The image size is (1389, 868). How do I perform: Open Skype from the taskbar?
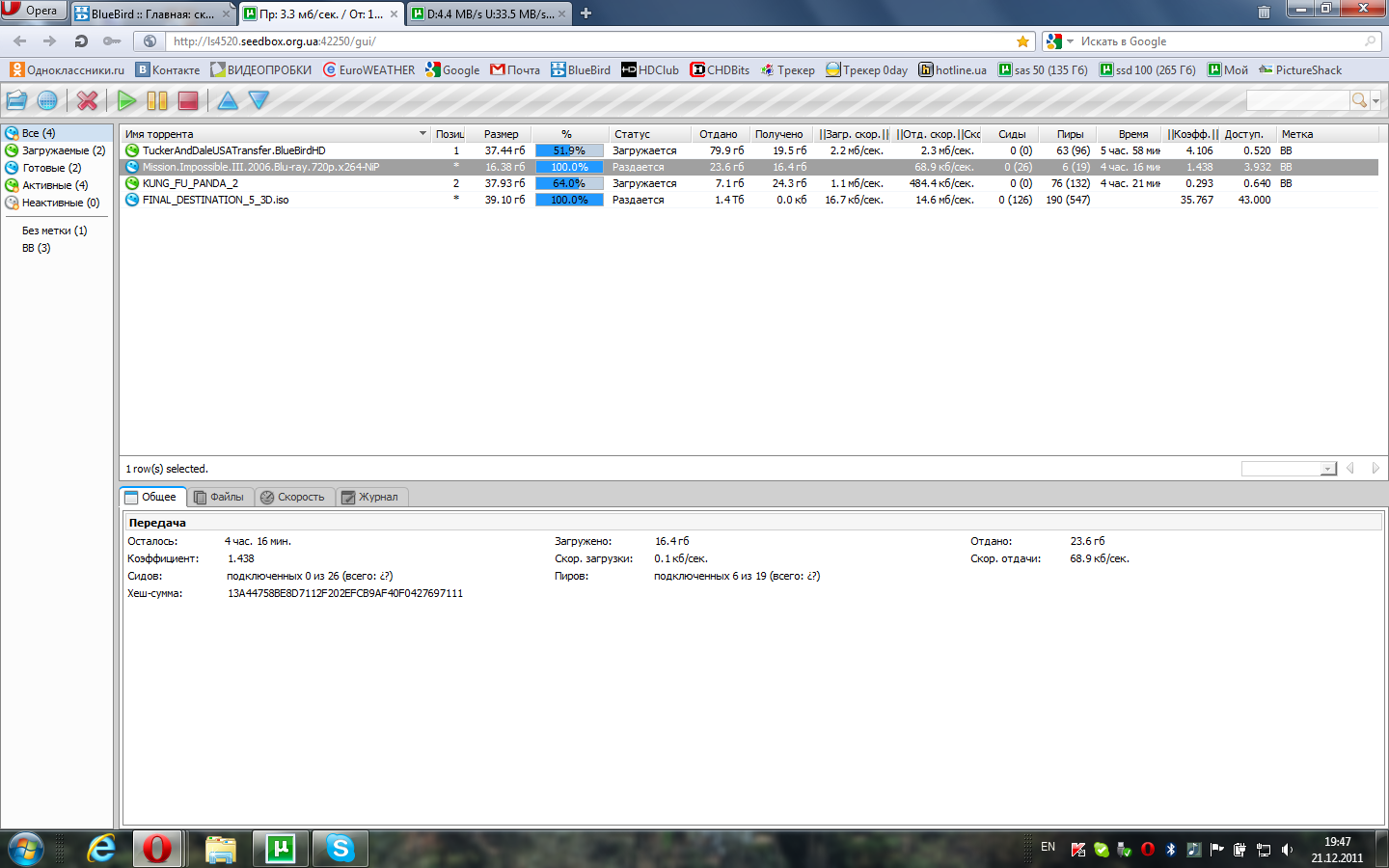[340, 849]
